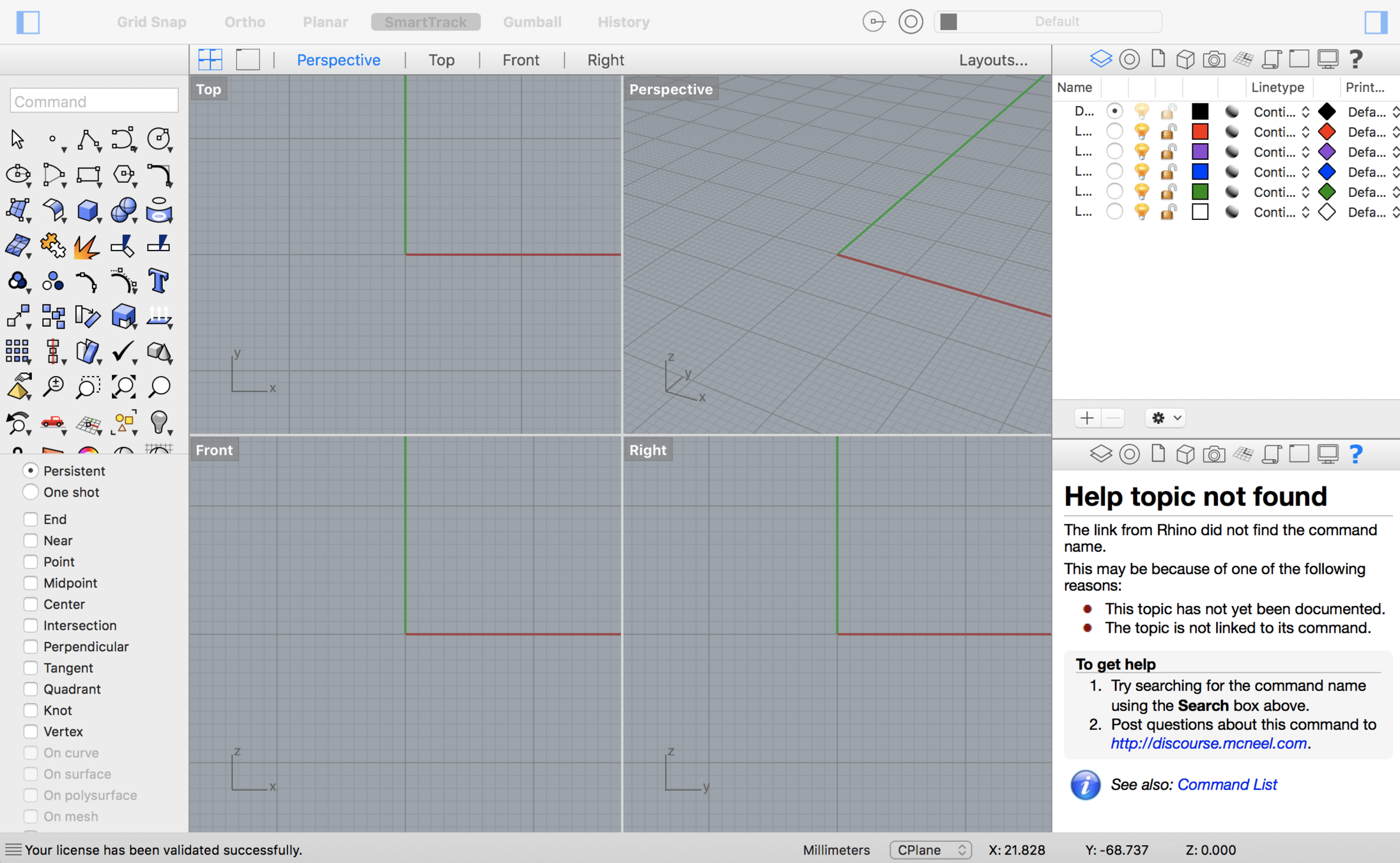Open the discourse.mcneel.com link
The width and height of the screenshot is (1400, 863).
[1208, 743]
